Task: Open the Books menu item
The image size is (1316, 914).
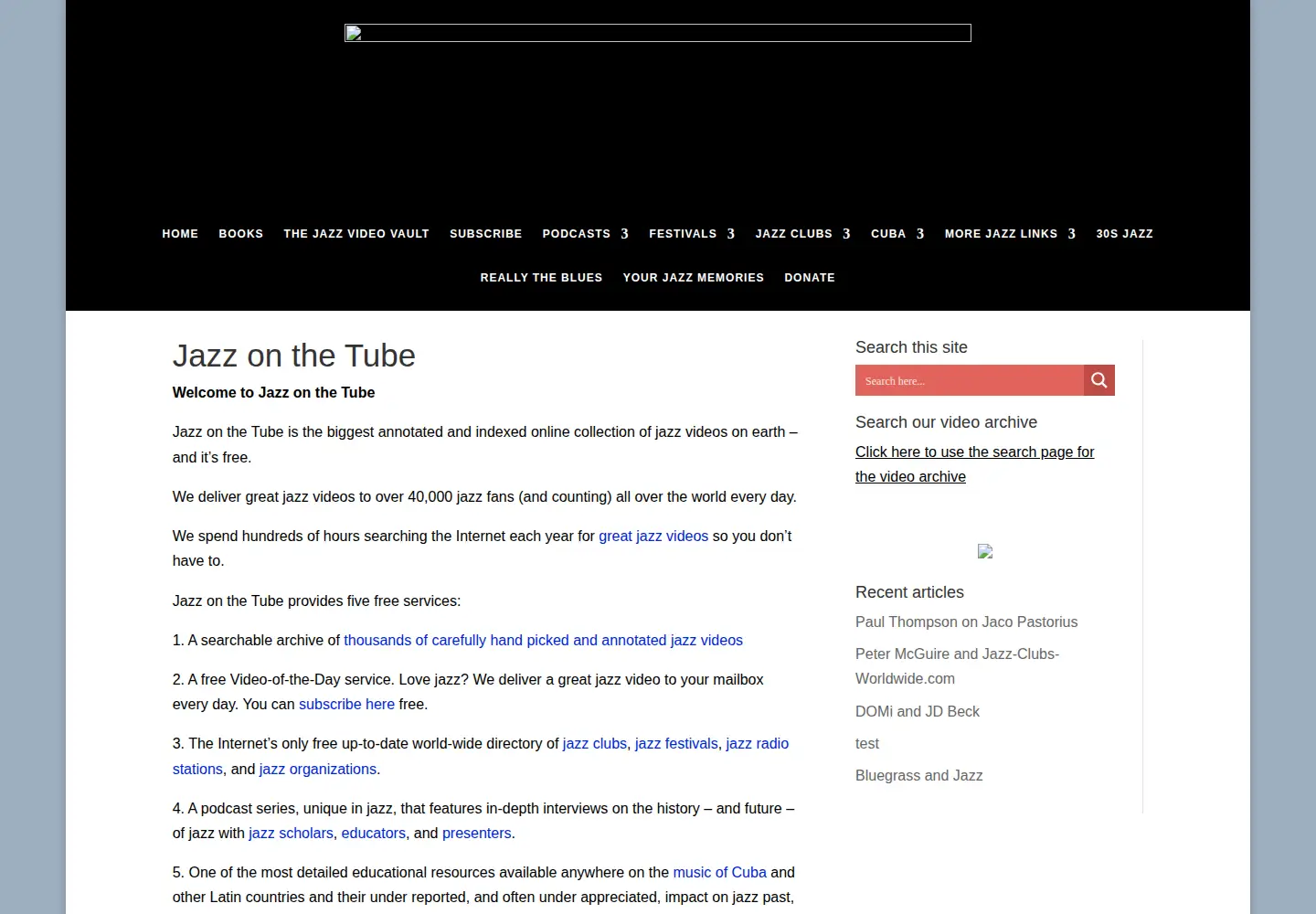Action: point(241,234)
